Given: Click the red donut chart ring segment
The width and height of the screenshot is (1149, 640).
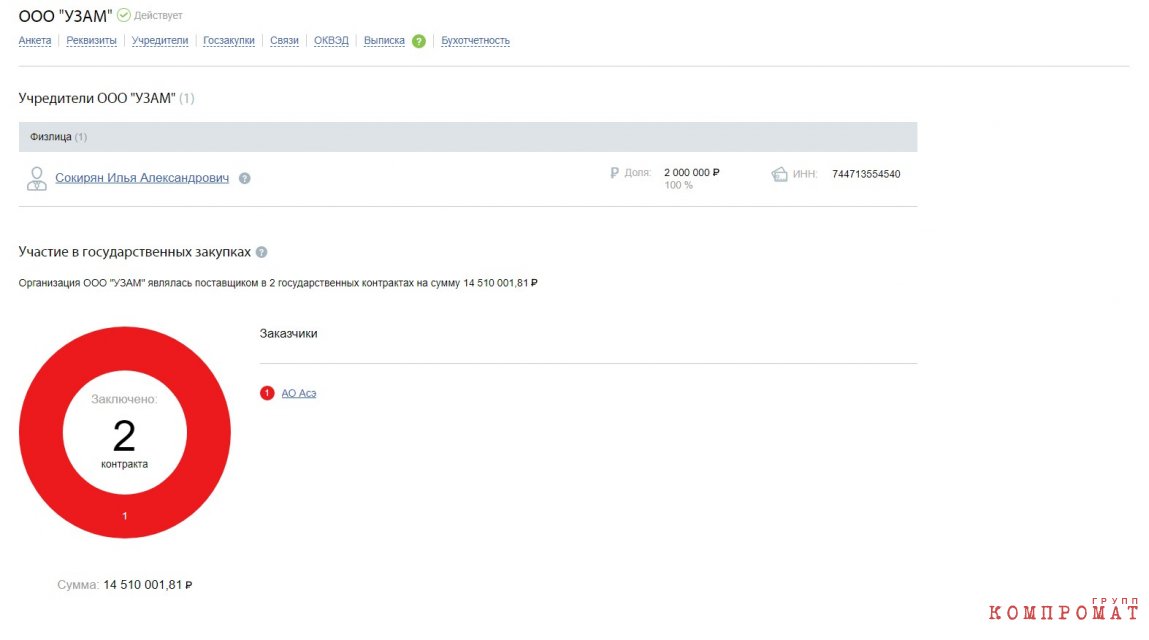Looking at the screenshot, I should (125, 516).
